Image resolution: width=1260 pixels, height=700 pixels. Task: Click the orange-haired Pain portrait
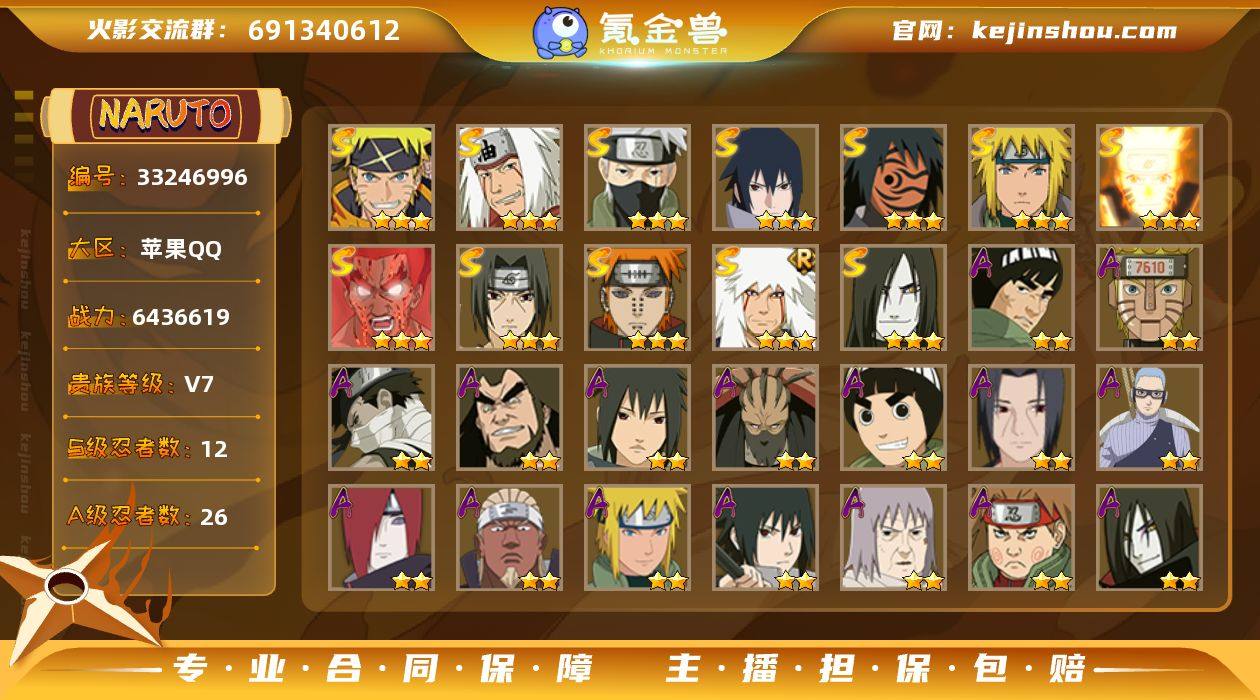[638, 298]
